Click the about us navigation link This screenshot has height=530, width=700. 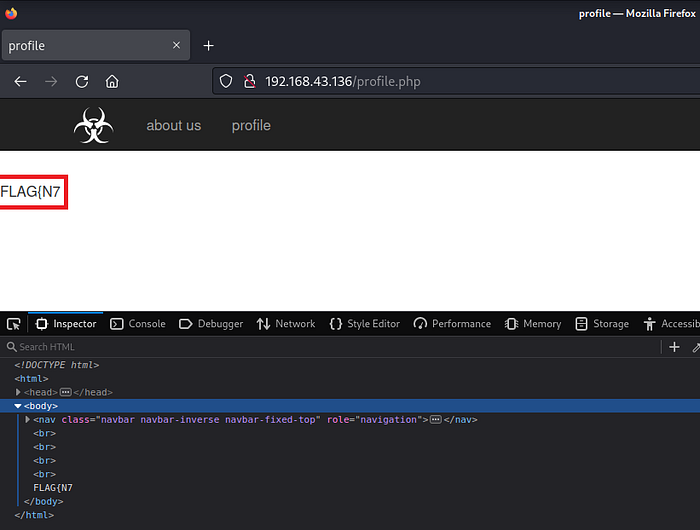click(173, 125)
